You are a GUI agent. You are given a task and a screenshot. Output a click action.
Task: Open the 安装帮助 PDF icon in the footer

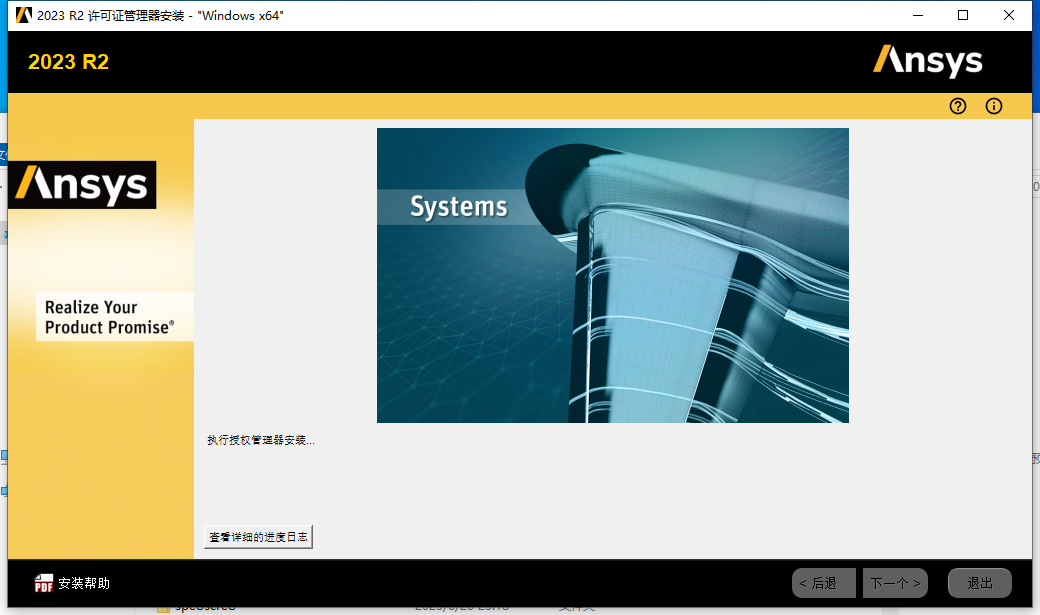(44, 581)
